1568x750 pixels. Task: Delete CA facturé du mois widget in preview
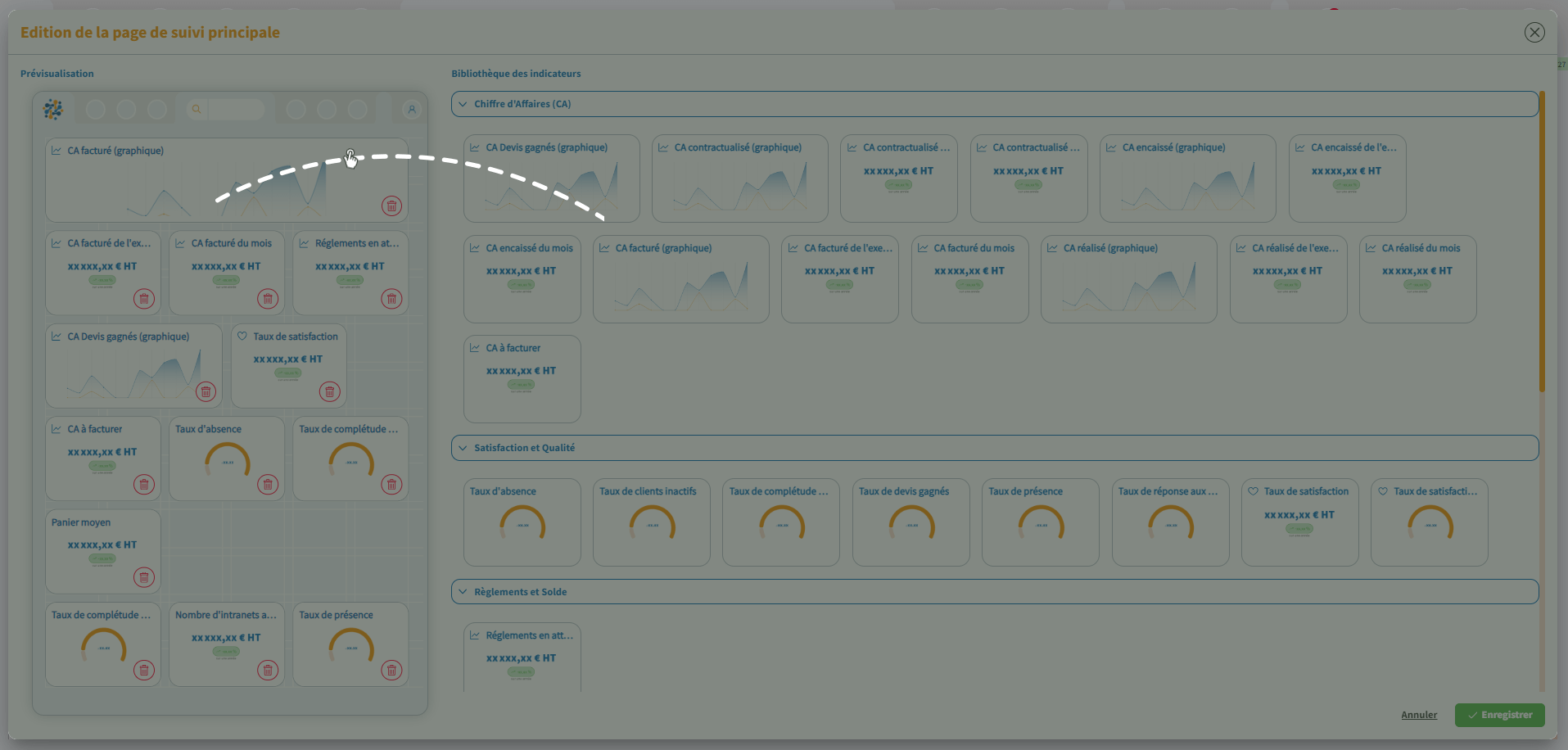268,299
